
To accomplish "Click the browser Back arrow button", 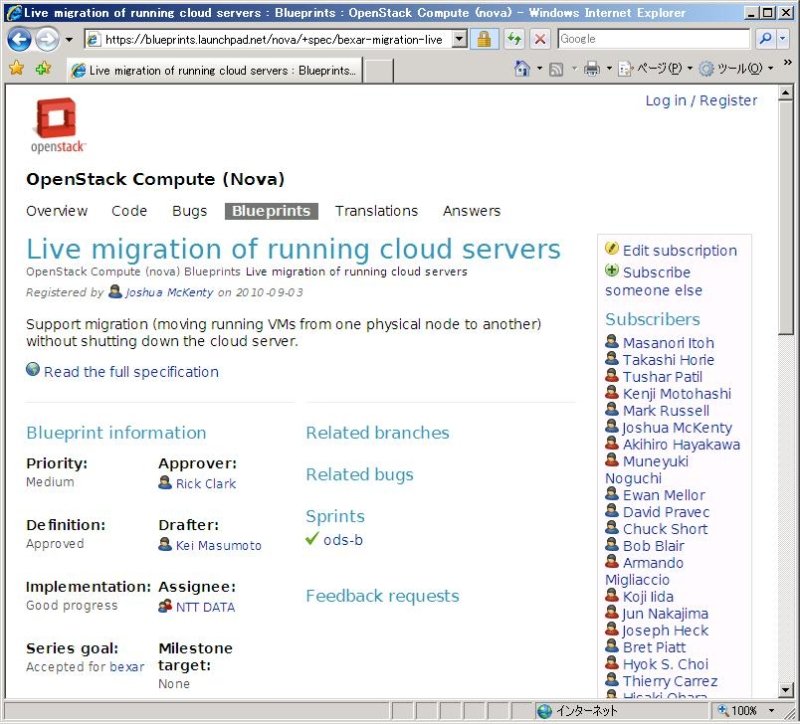I will coord(19,39).
